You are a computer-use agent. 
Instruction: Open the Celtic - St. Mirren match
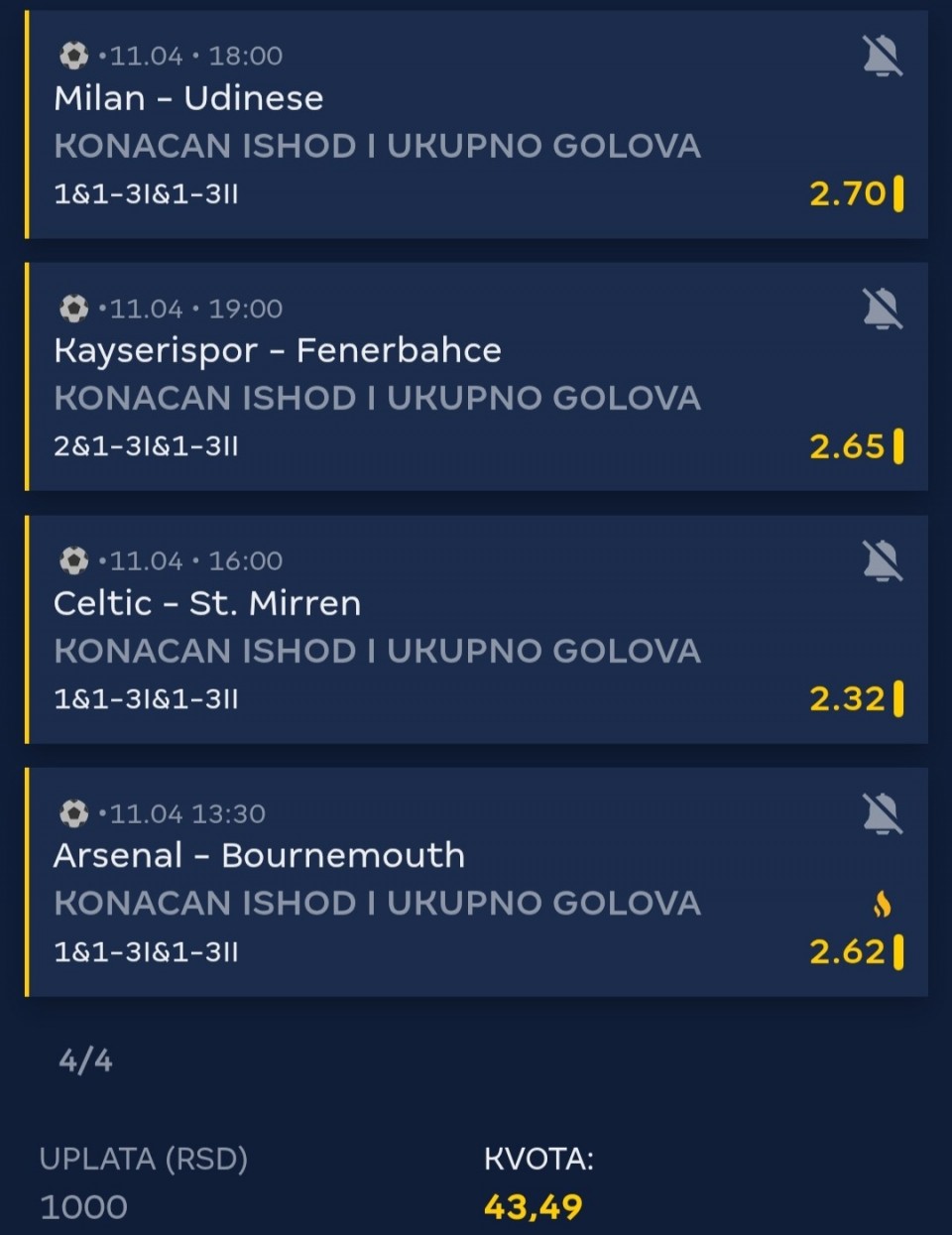click(x=207, y=603)
